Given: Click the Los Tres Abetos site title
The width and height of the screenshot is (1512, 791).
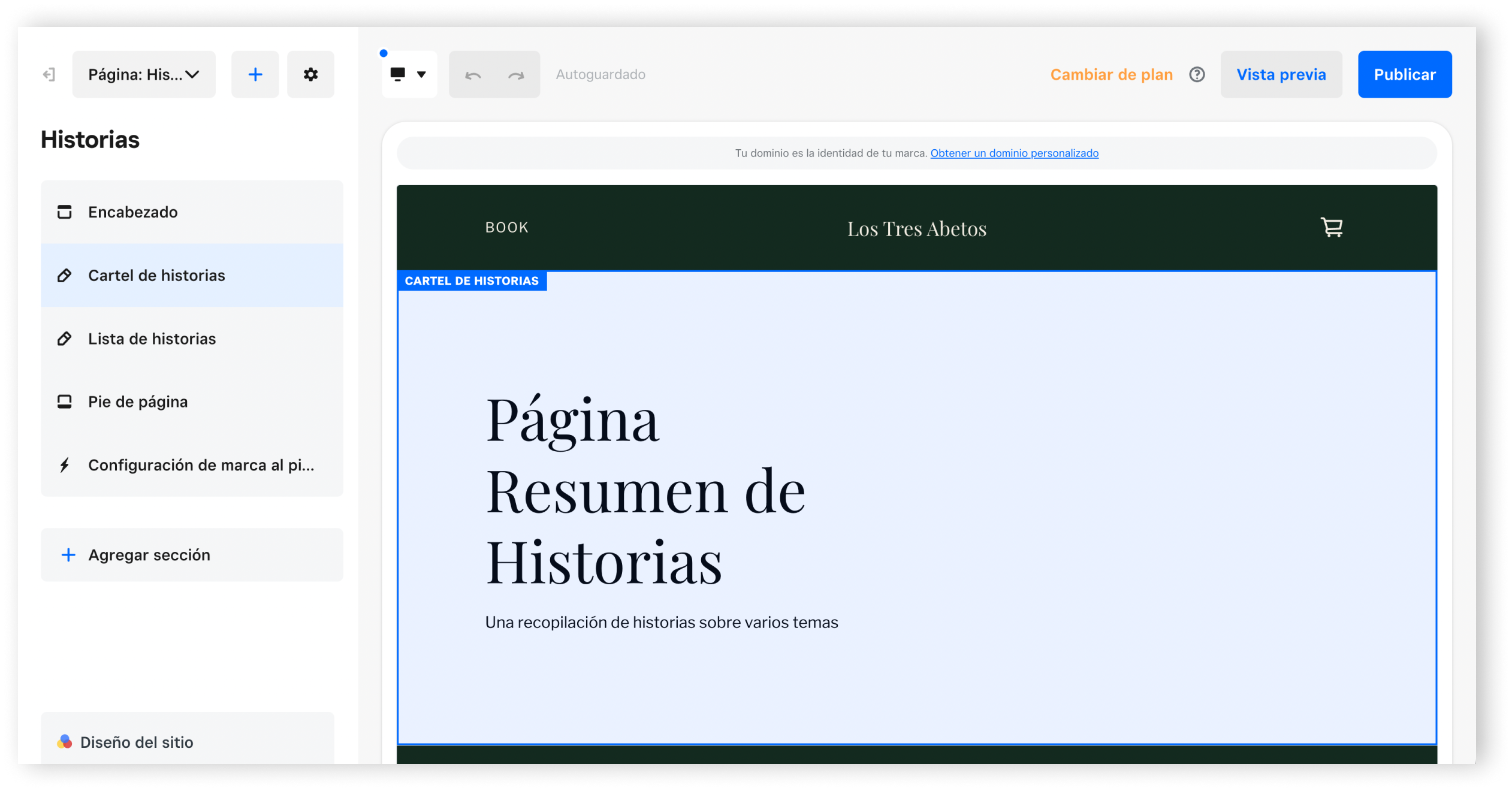Looking at the screenshot, I should (916, 229).
